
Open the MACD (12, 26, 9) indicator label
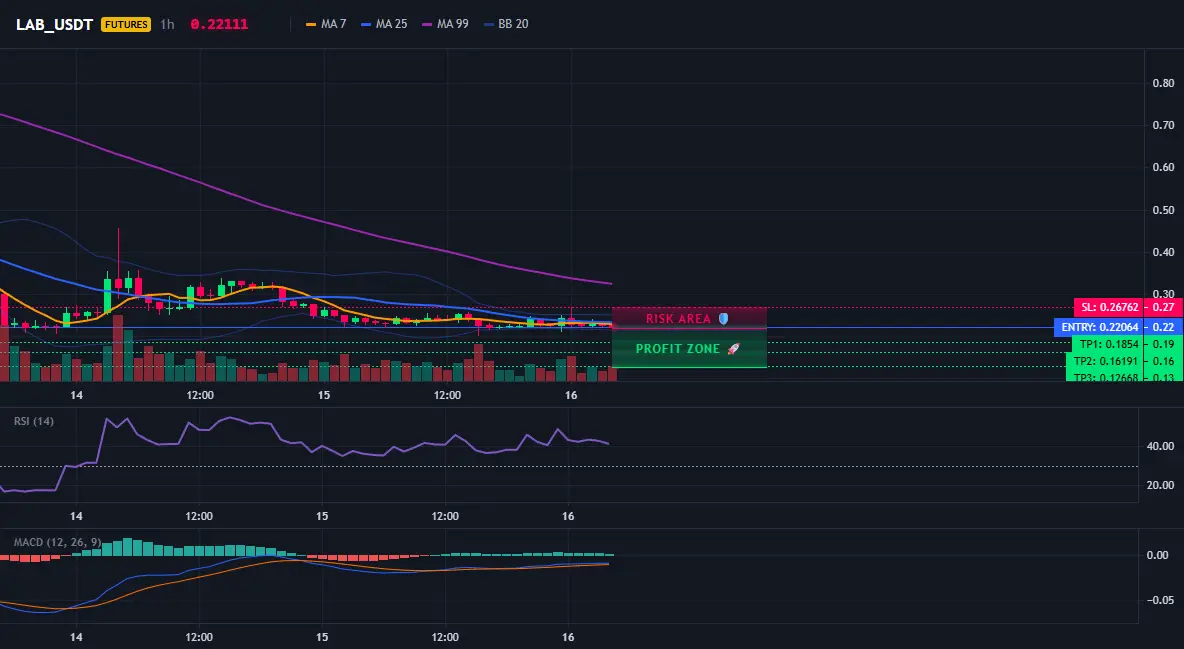coord(57,542)
